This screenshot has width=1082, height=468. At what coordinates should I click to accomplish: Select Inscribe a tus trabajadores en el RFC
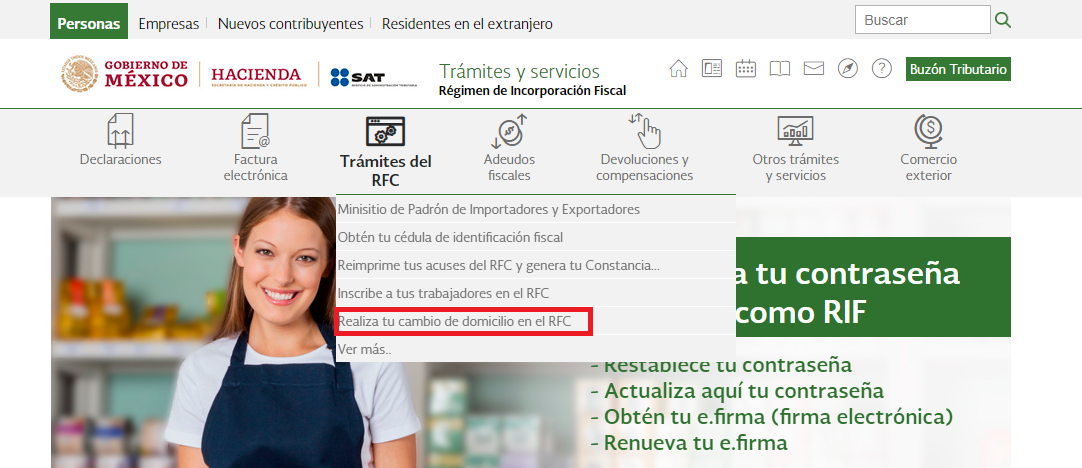[535, 293]
